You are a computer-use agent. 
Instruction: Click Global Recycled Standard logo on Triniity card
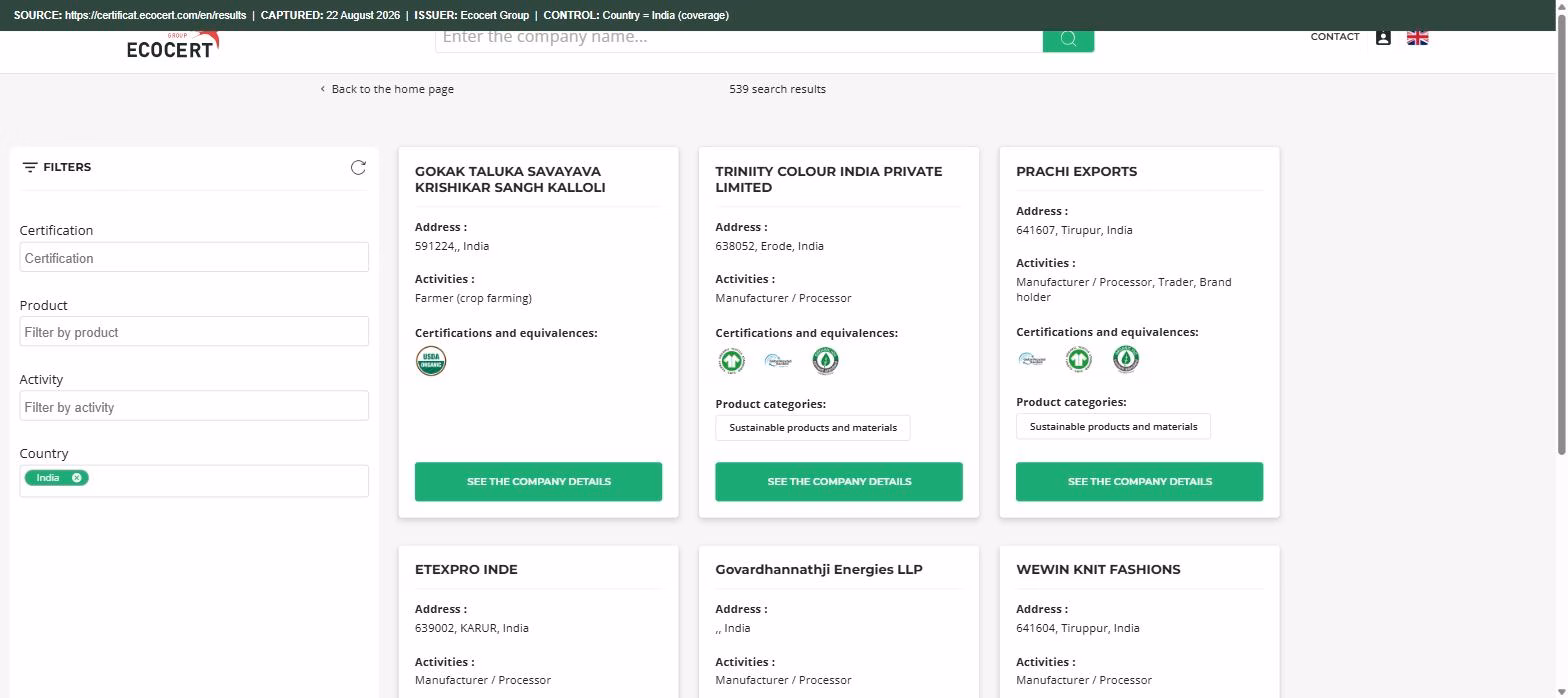click(778, 361)
